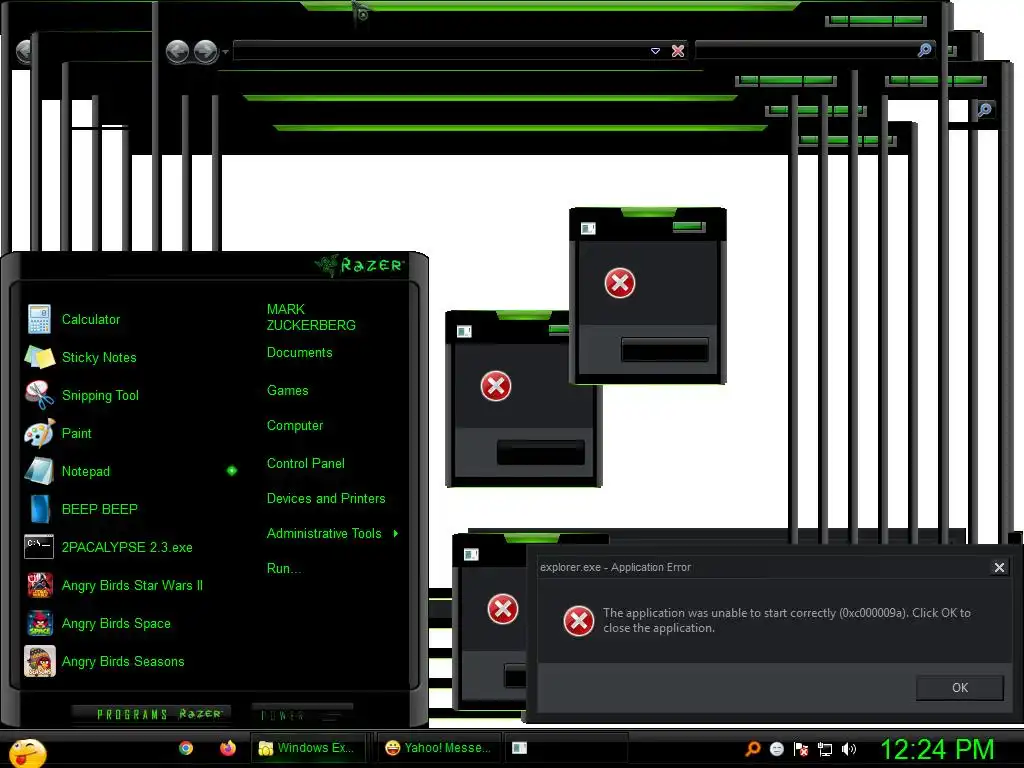The image size is (1024, 768).
Task: Click the Power button in start menu
Action: [302, 714]
